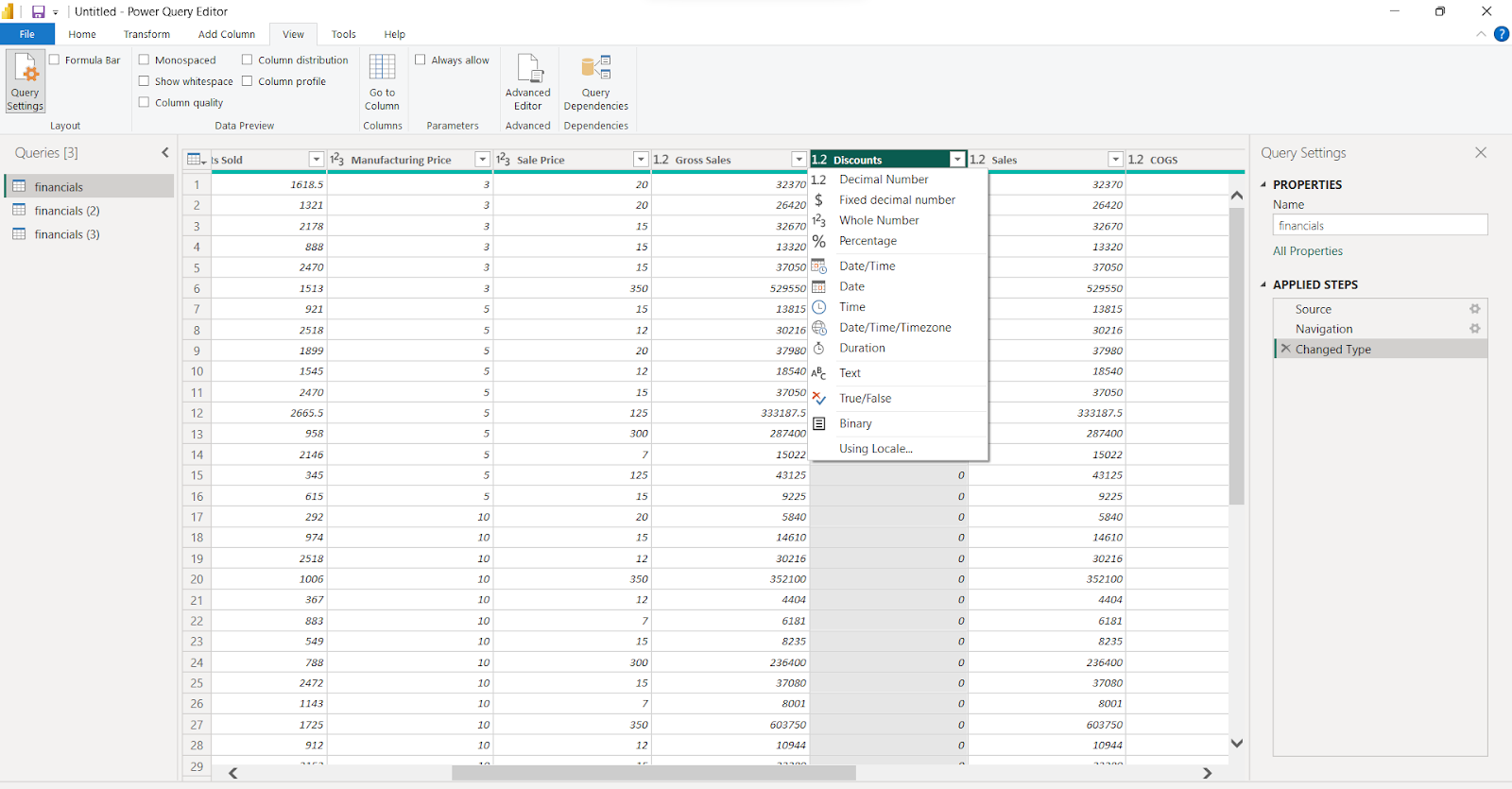
Task: Choose Text data type
Action: click(x=899, y=373)
